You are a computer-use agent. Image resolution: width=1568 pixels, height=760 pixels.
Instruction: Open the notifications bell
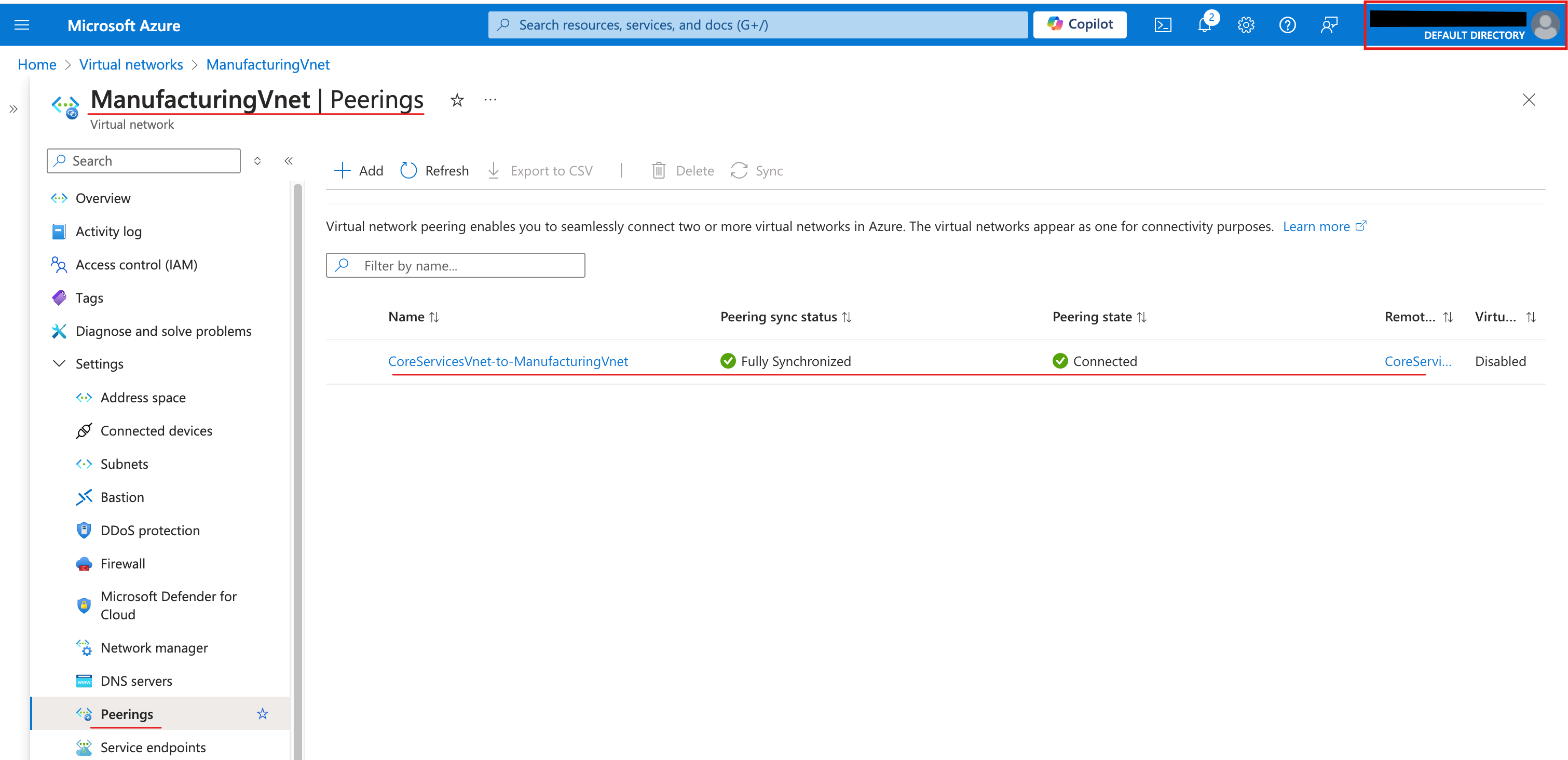point(1205,25)
